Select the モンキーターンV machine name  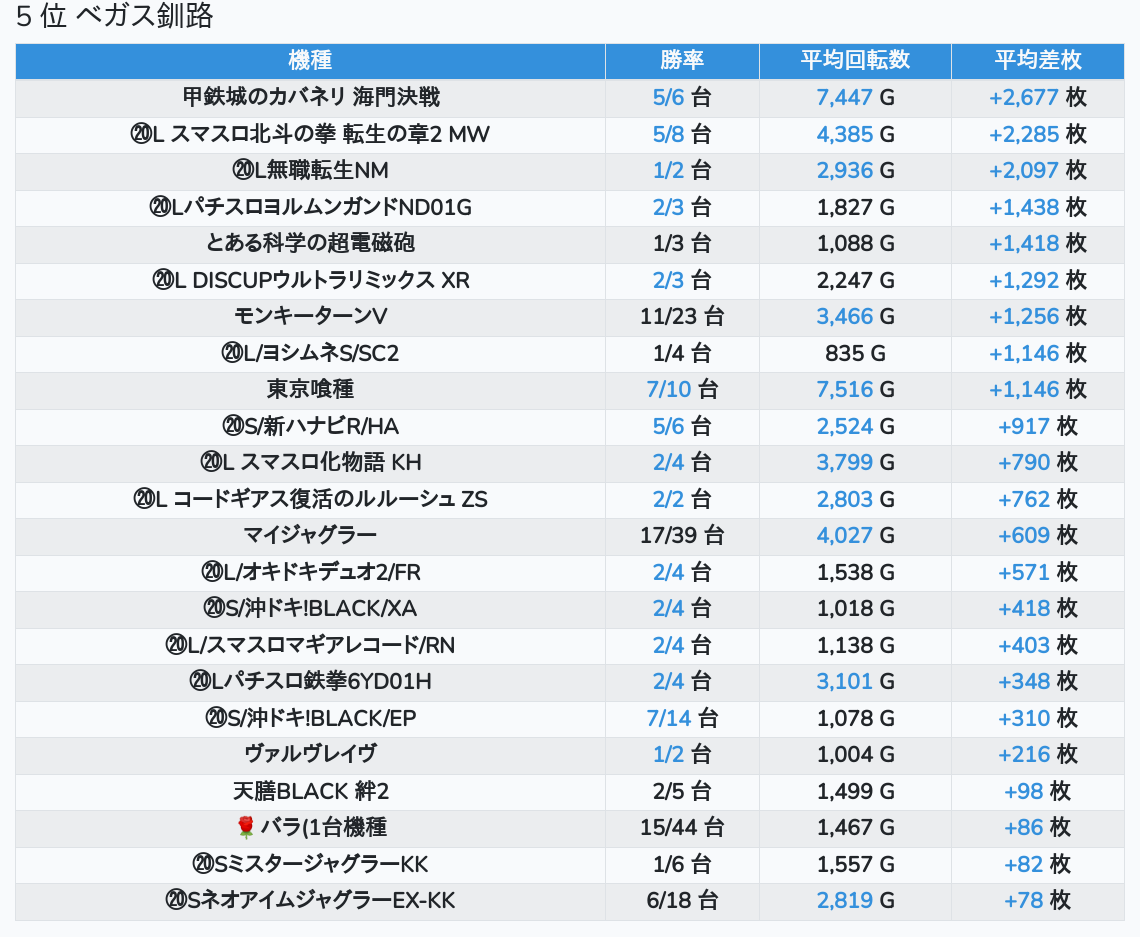coord(310,316)
